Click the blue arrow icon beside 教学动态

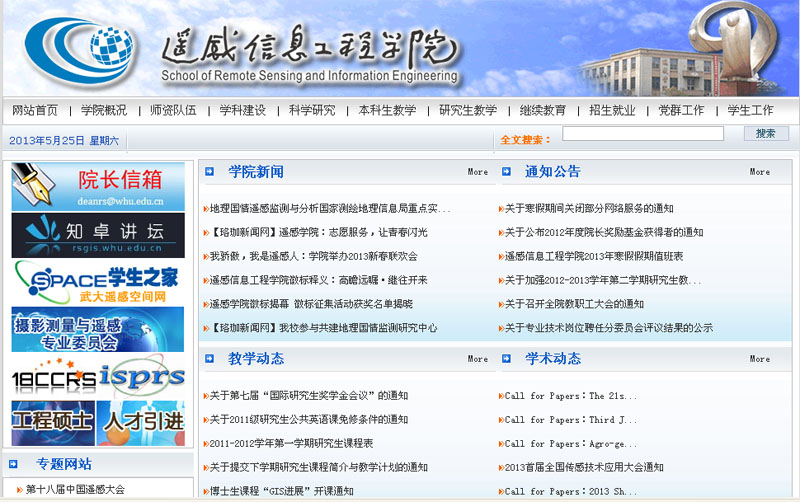pyautogui.click(x=209, y=359)
